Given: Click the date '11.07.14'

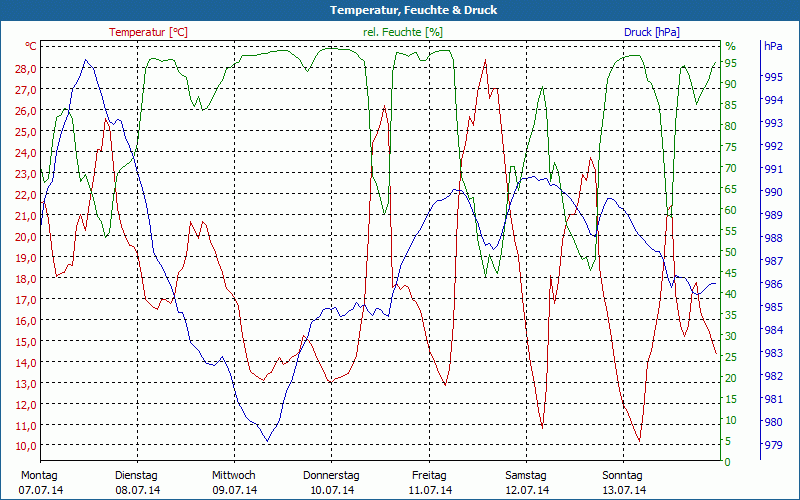Looking at the screenshot, I should click(430, 490).
